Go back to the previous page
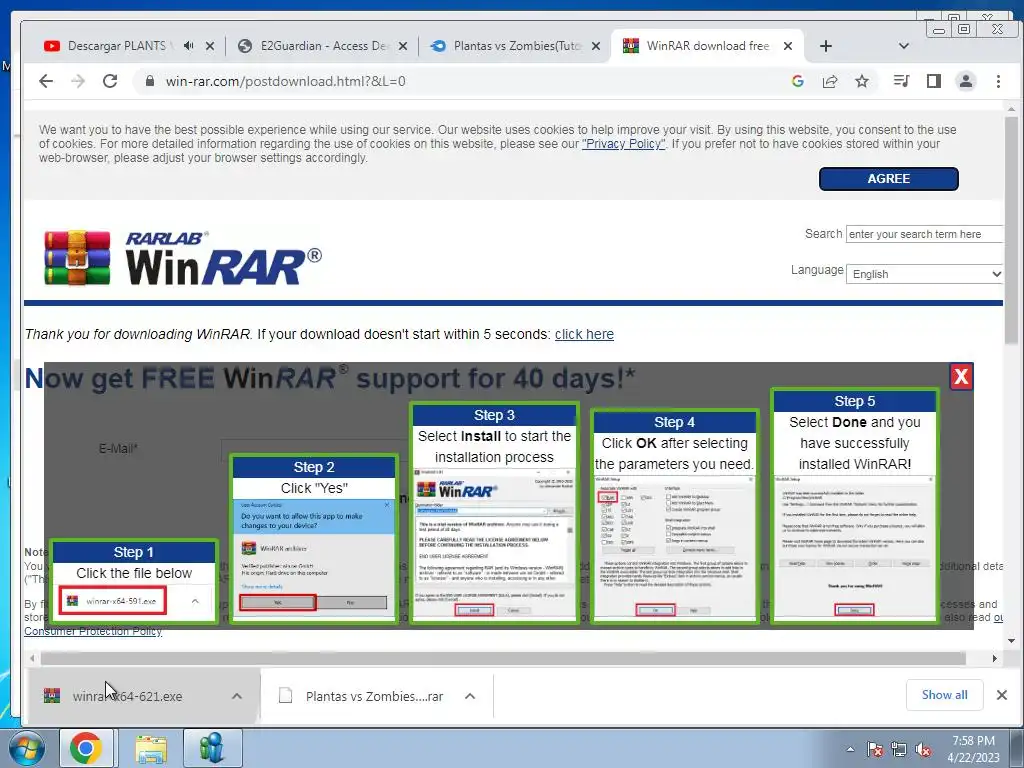The width and height of the screenshot is (1024, 768). (46, 81)
